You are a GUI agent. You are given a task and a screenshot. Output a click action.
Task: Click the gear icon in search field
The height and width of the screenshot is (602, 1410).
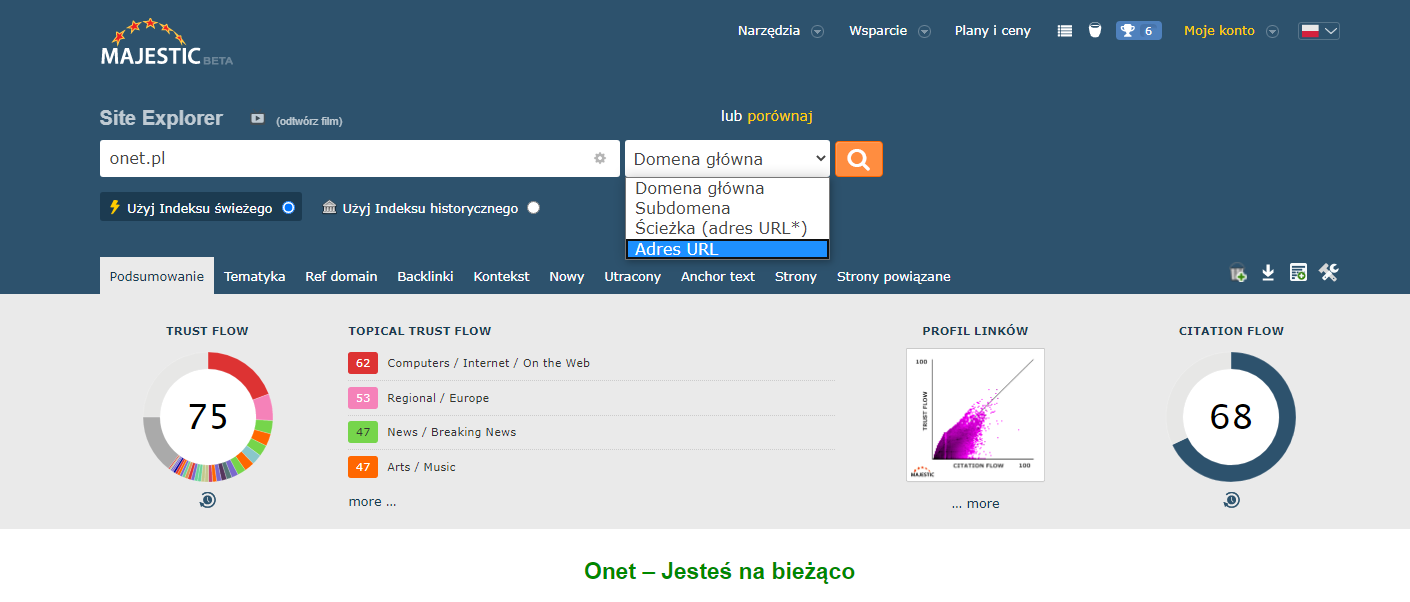tap(600, 158)
